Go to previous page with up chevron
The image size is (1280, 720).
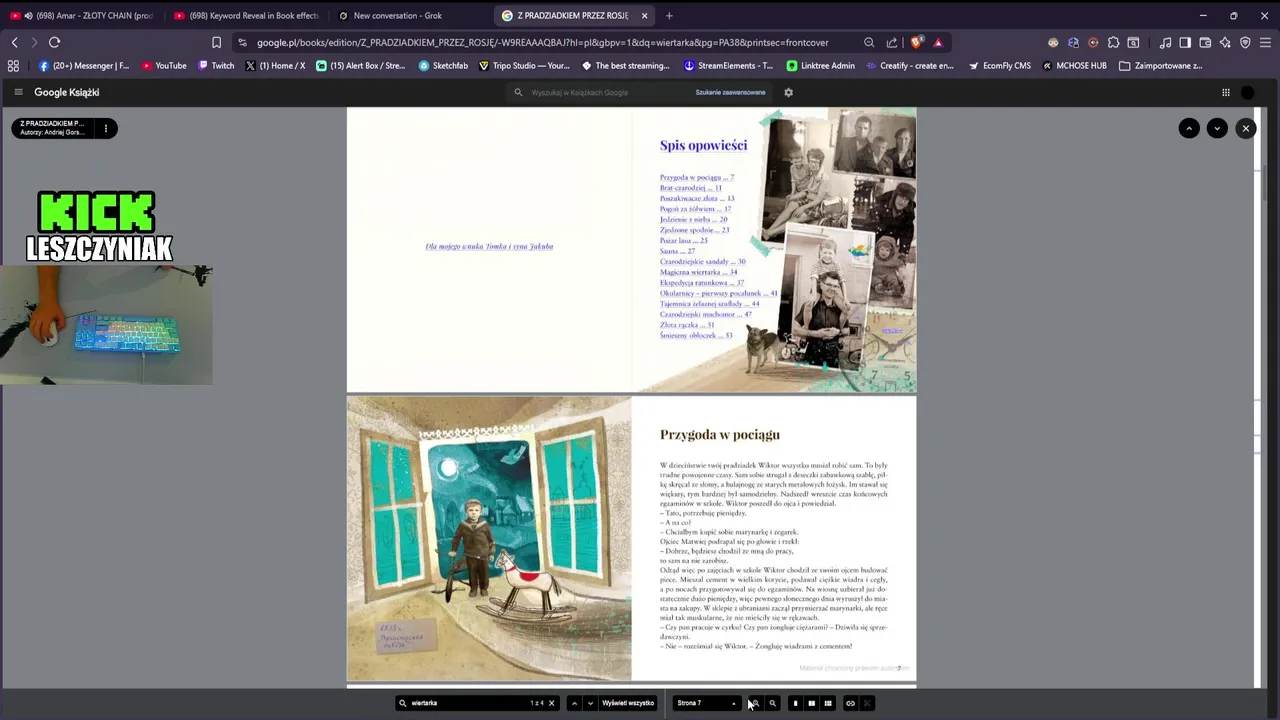1189,128
